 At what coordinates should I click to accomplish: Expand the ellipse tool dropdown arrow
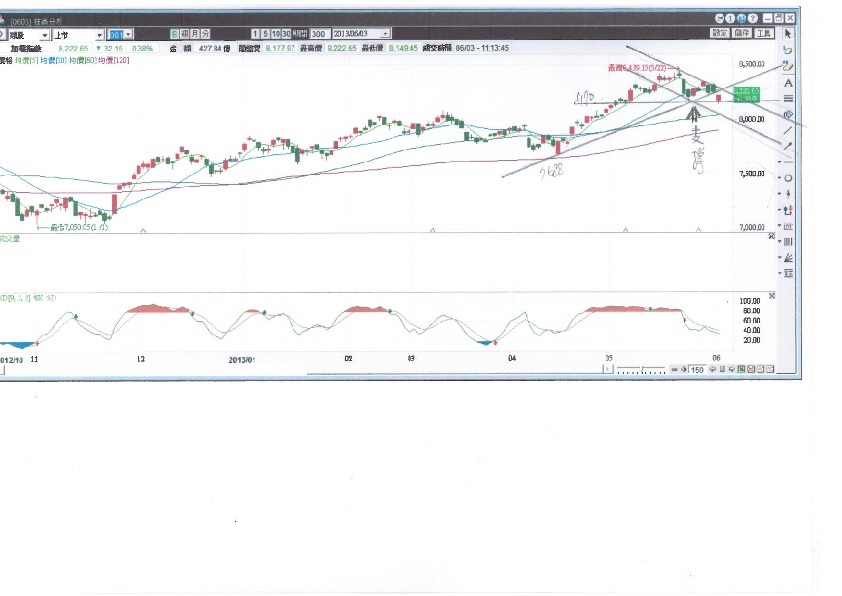(x=780, y=178)
